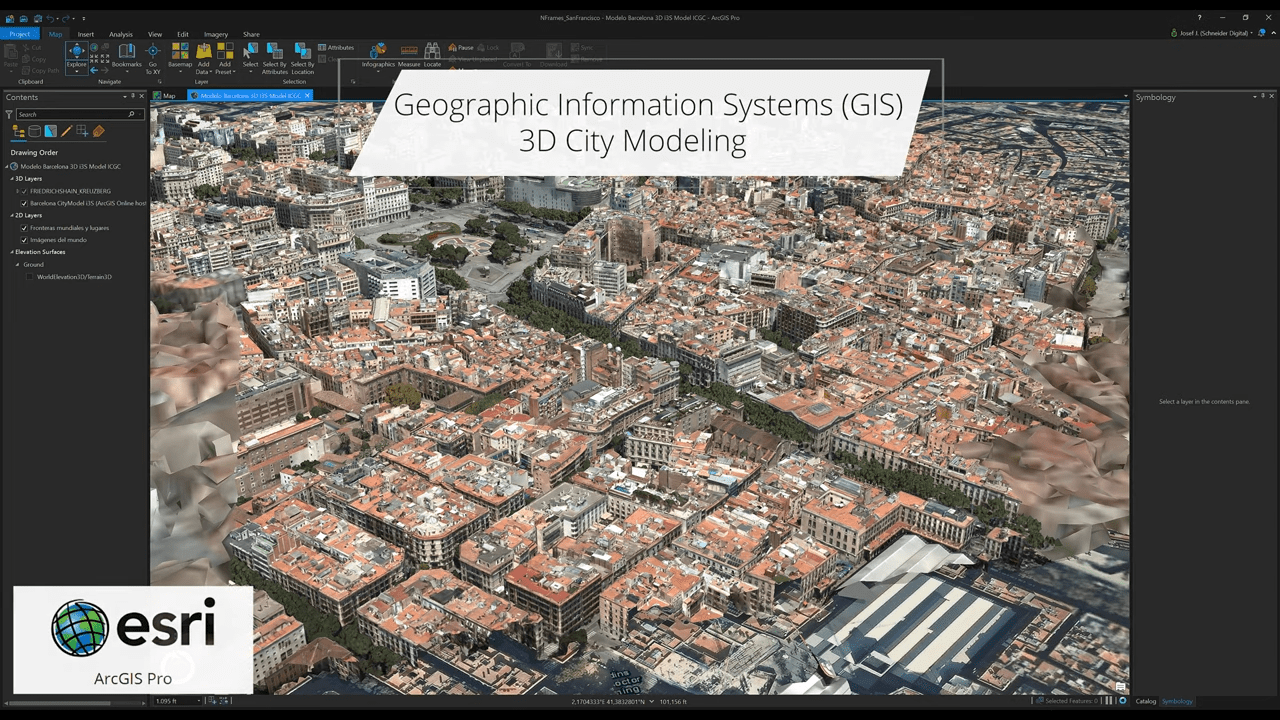Click the filter funnel icon in Contents
Screen dimensions: 1280x720
point(9,114)
